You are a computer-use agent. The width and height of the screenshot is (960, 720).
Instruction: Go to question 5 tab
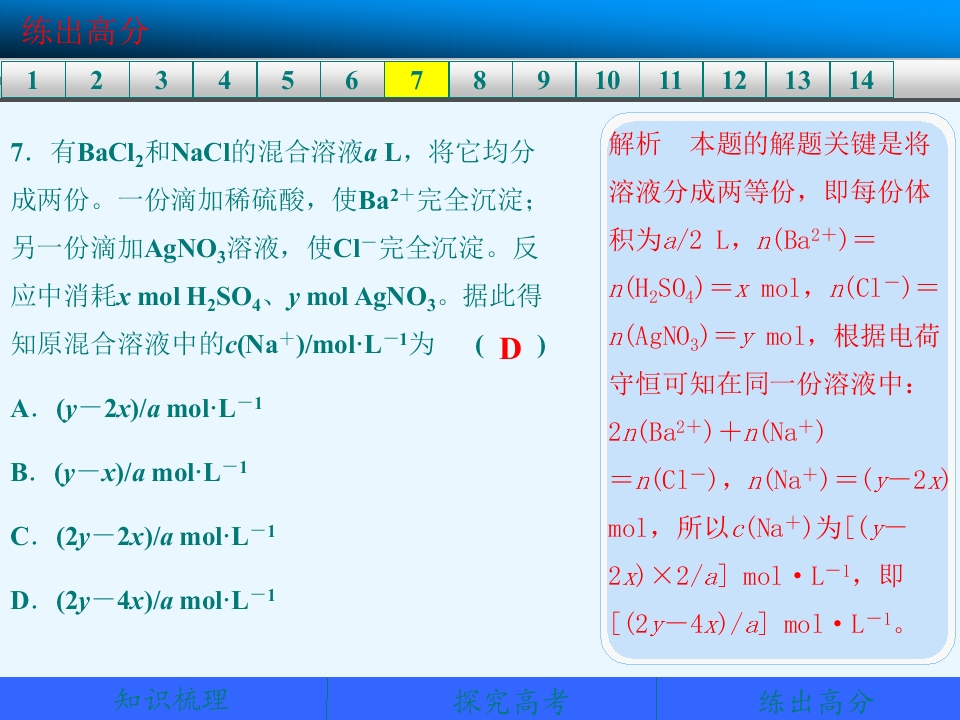tap(288, 80)
